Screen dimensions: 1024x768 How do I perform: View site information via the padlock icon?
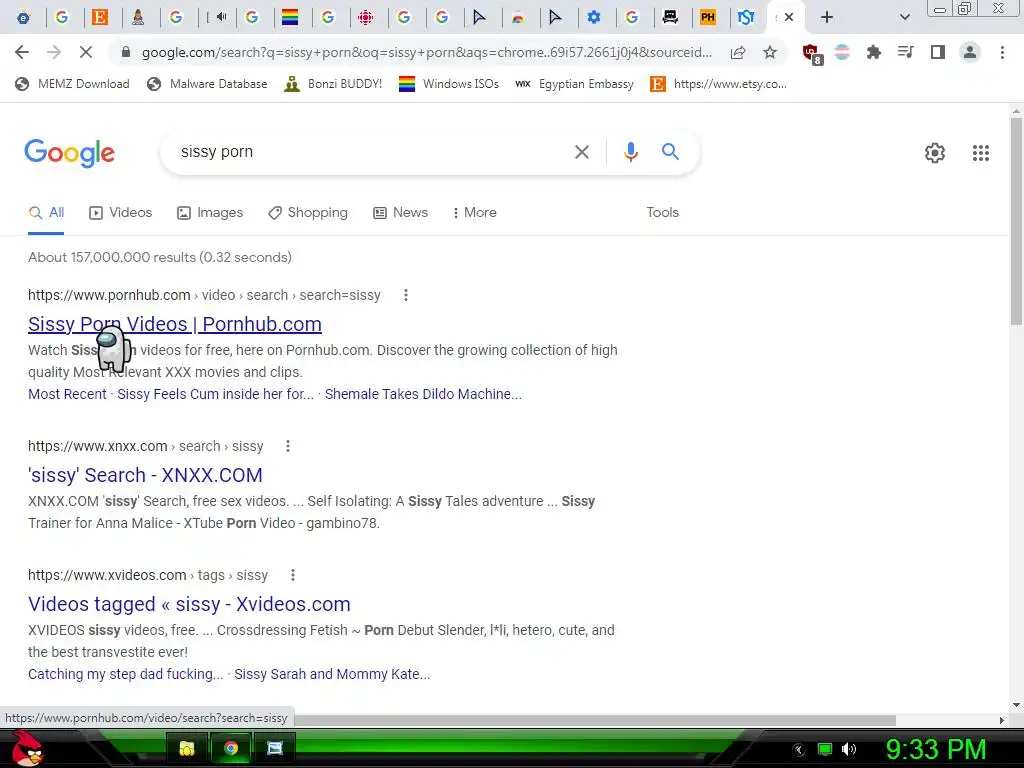[x=126, y=52]
